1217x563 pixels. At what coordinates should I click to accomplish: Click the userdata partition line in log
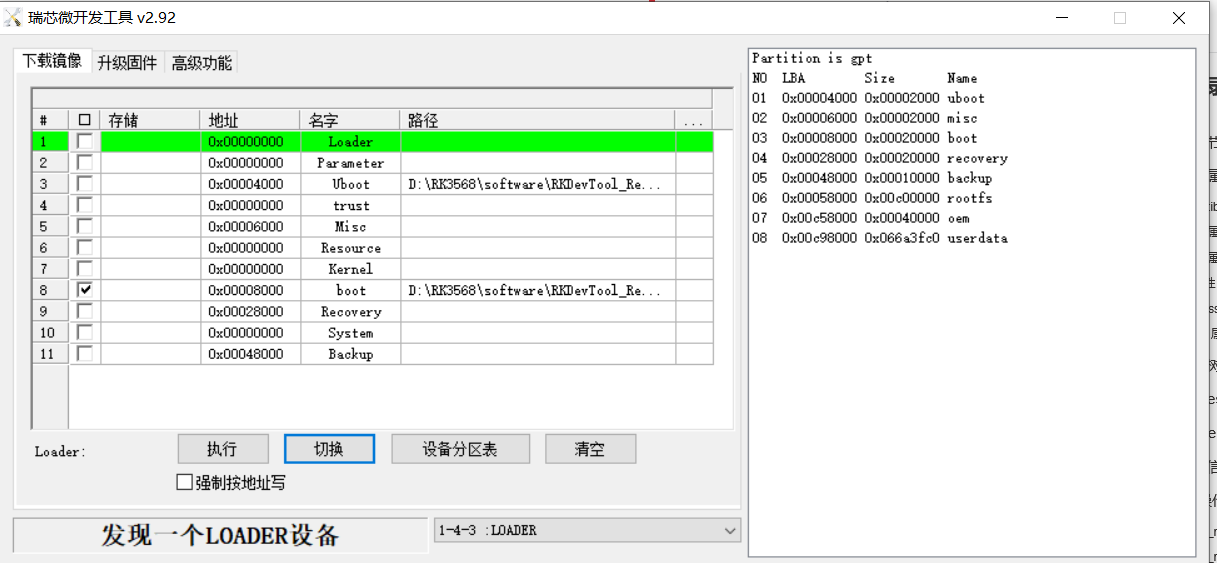[x=880, y=238]
